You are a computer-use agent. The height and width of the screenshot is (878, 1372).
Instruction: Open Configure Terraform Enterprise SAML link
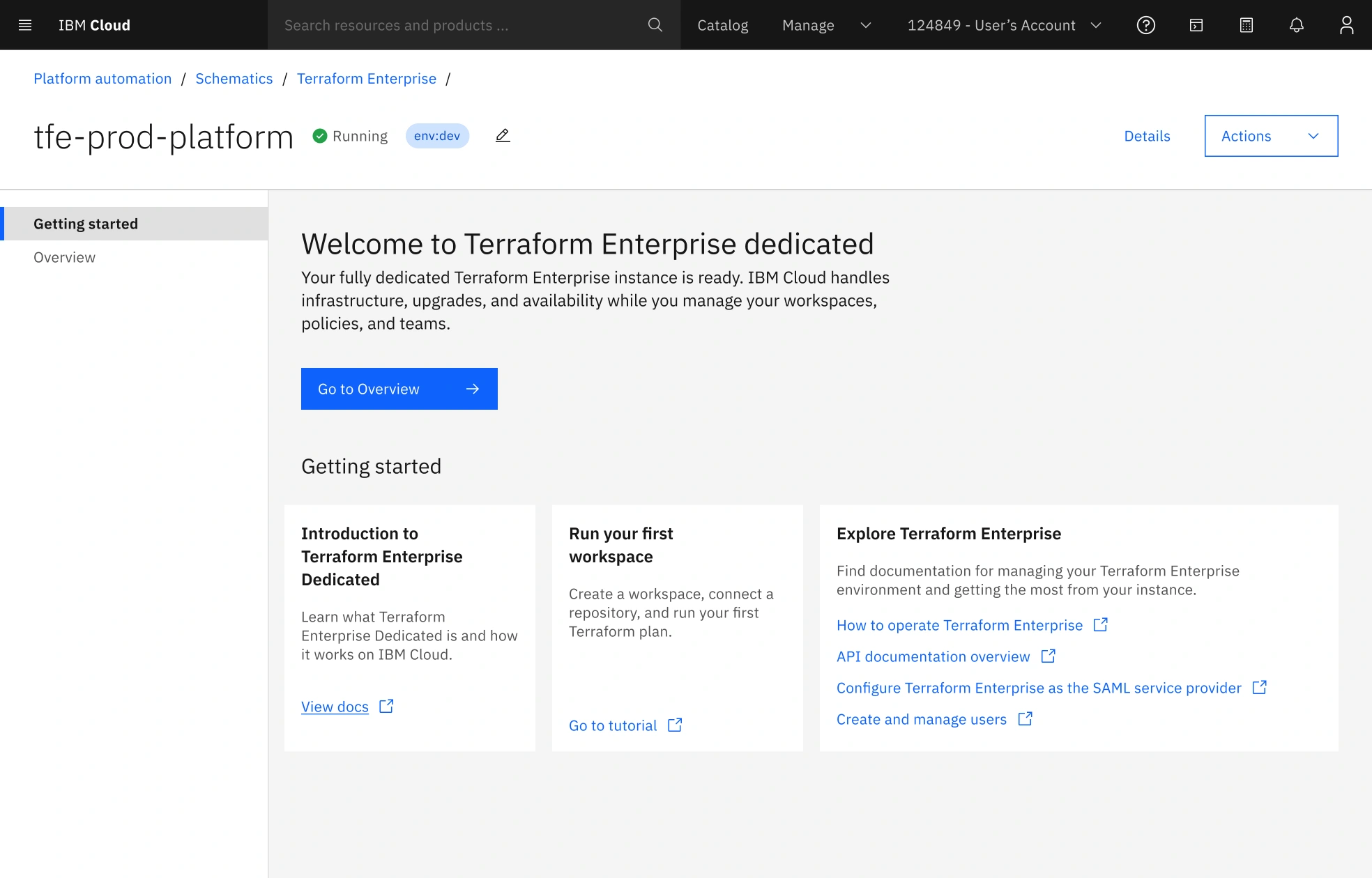click(x=1039, y=688)
